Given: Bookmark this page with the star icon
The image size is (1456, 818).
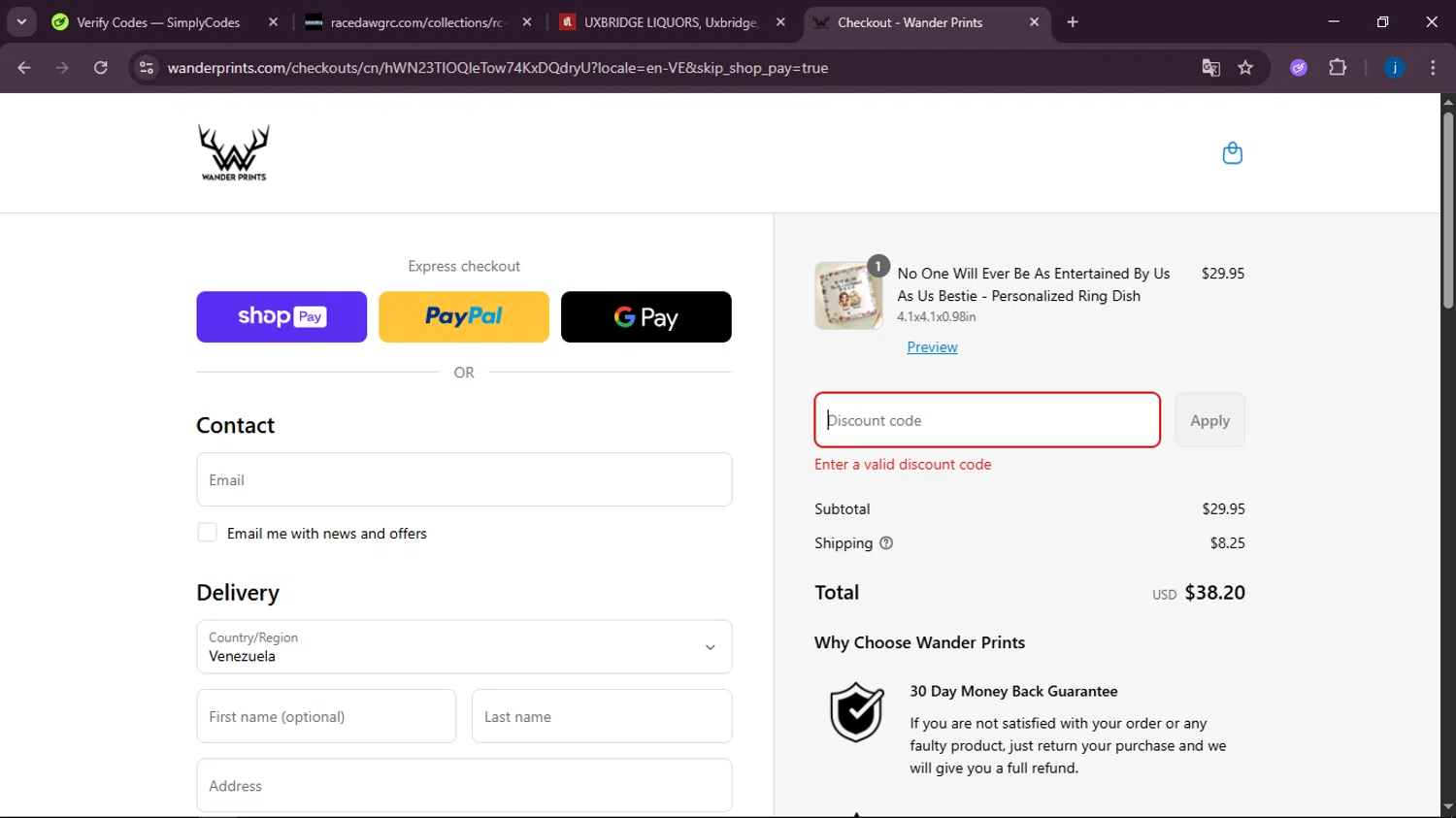Looking at the screenshot, I should point(1245,68).
